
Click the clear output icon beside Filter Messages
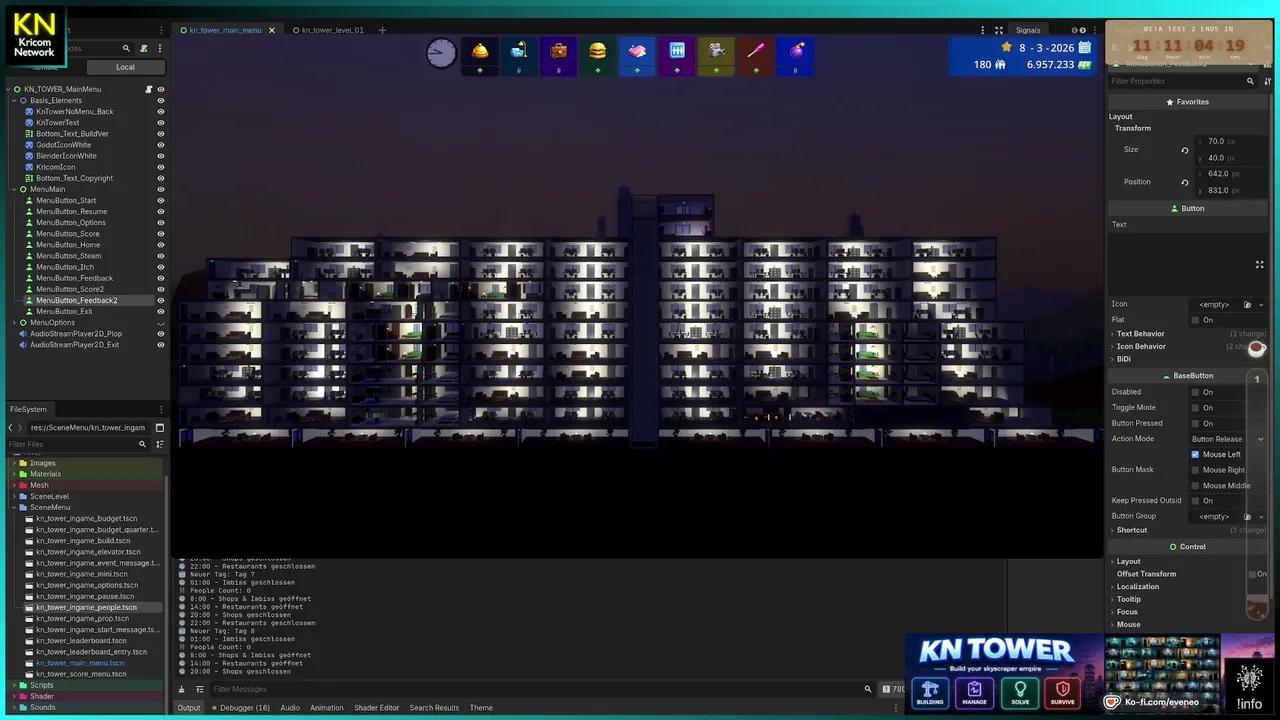point(181,689)
